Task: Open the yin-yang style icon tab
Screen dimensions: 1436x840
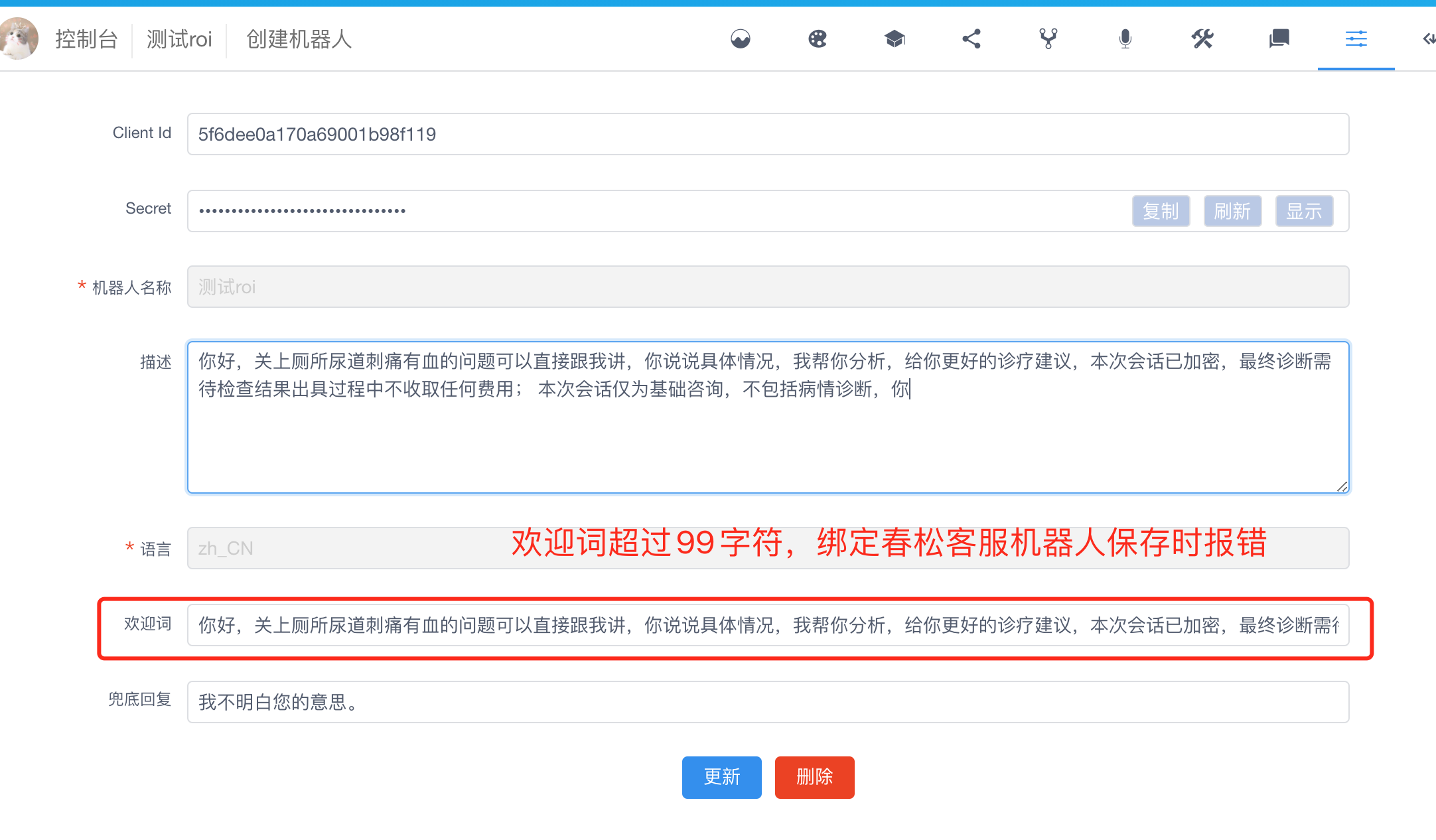Action: 741,39
